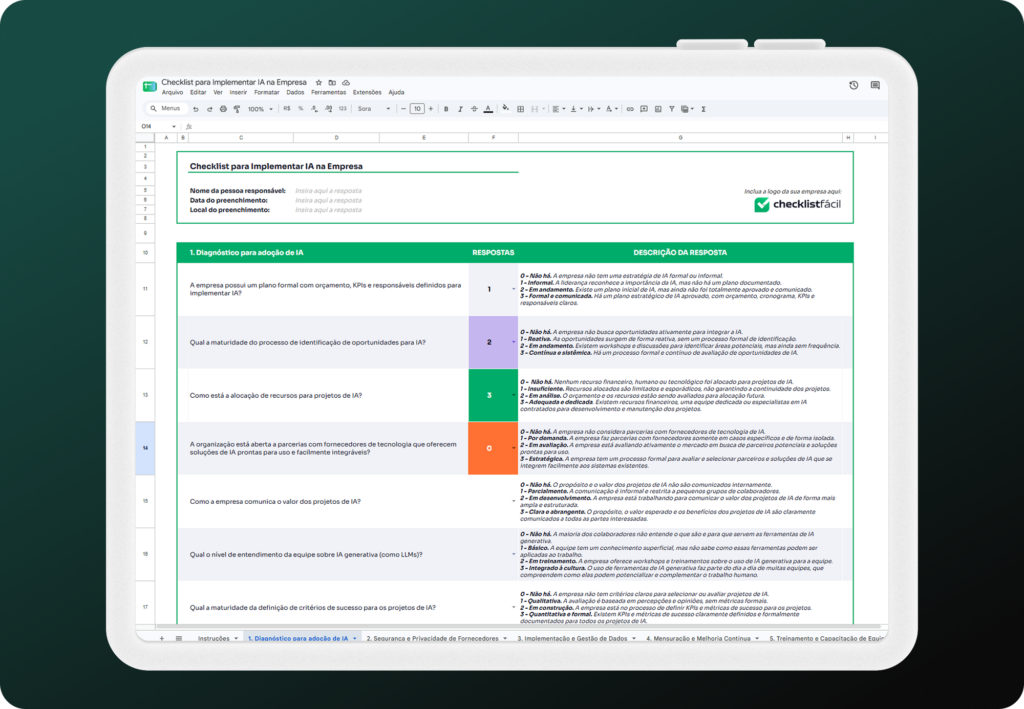The width and height of the screenshot is (1024, 709).
Task: Undo the last action
Action: (x=195, y=109)
